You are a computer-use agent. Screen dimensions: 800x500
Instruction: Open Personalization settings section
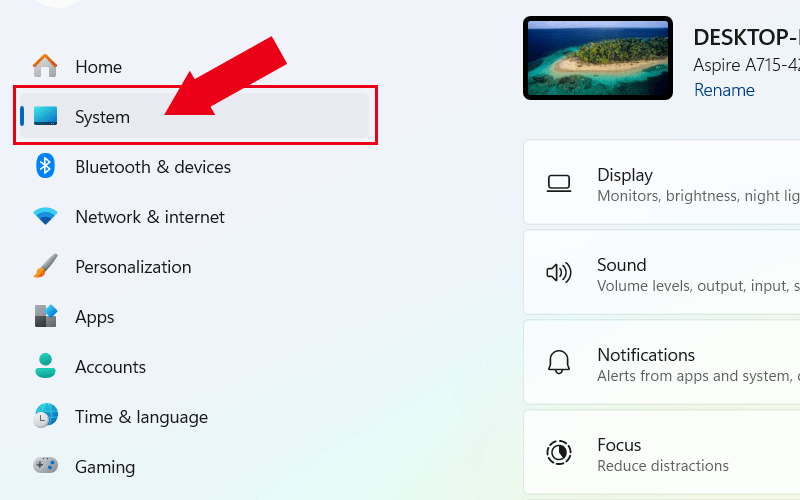[133, 267]
